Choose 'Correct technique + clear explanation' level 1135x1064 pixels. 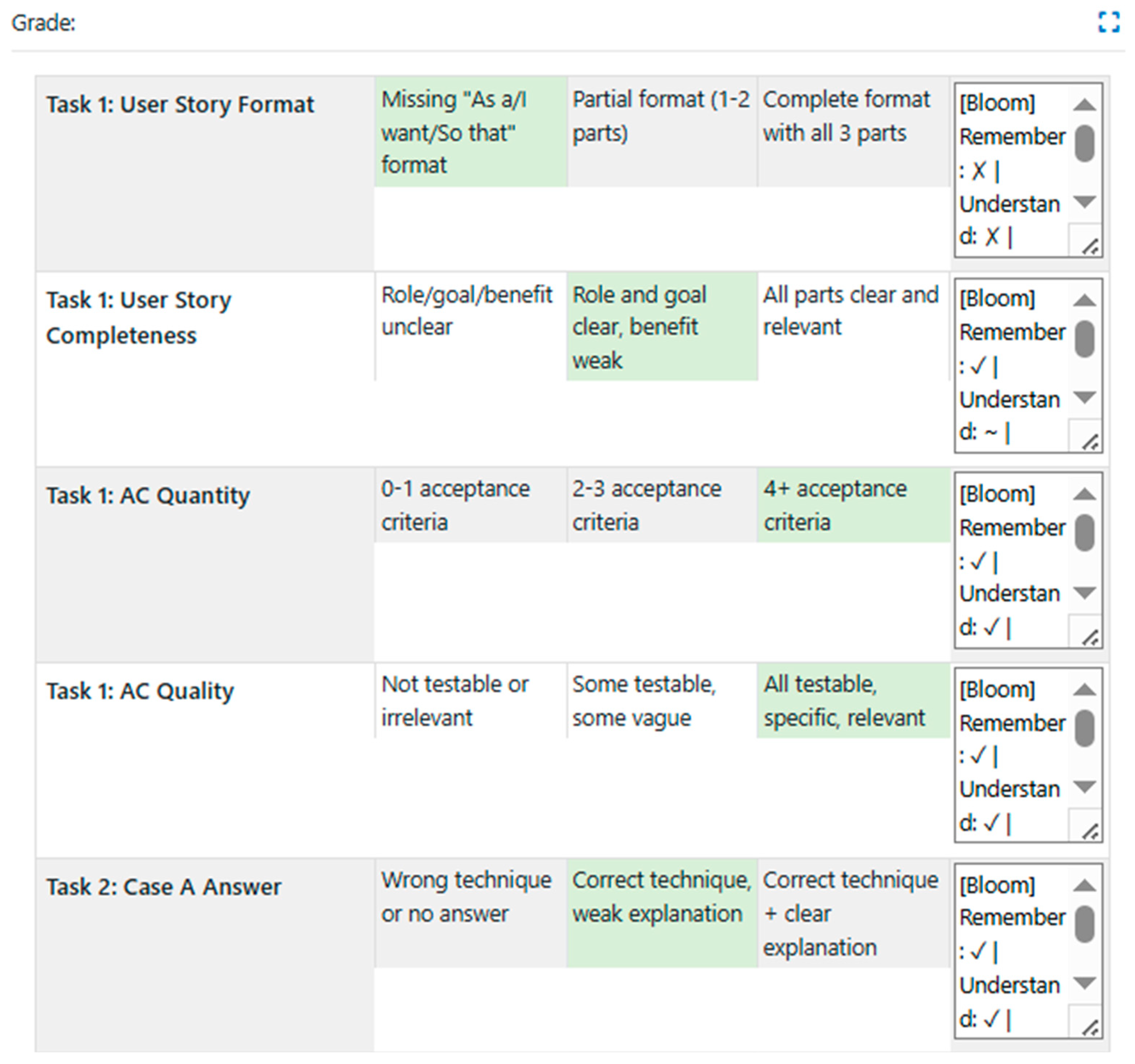[852, 913]
